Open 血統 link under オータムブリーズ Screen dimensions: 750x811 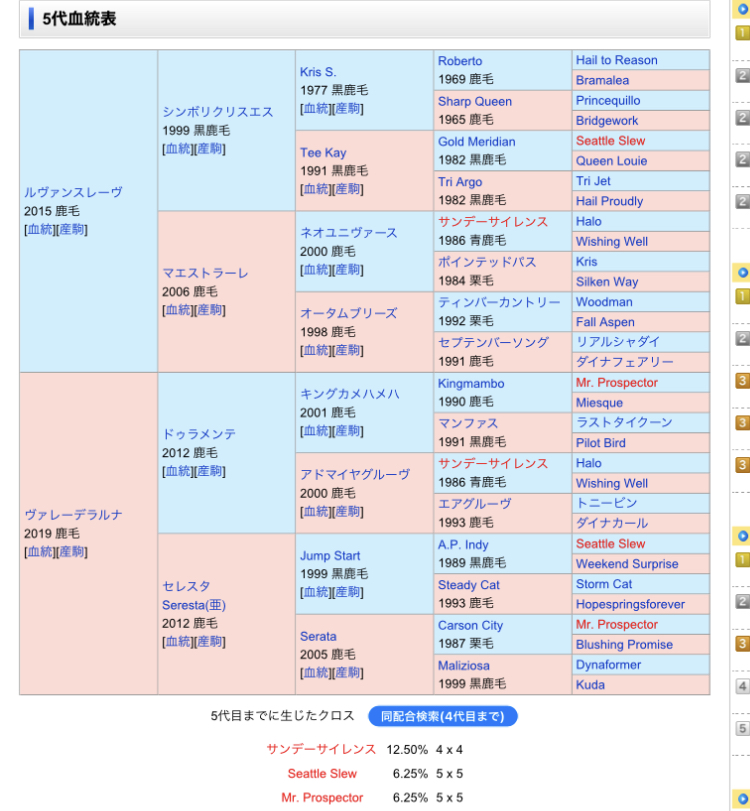click(317, 350)
